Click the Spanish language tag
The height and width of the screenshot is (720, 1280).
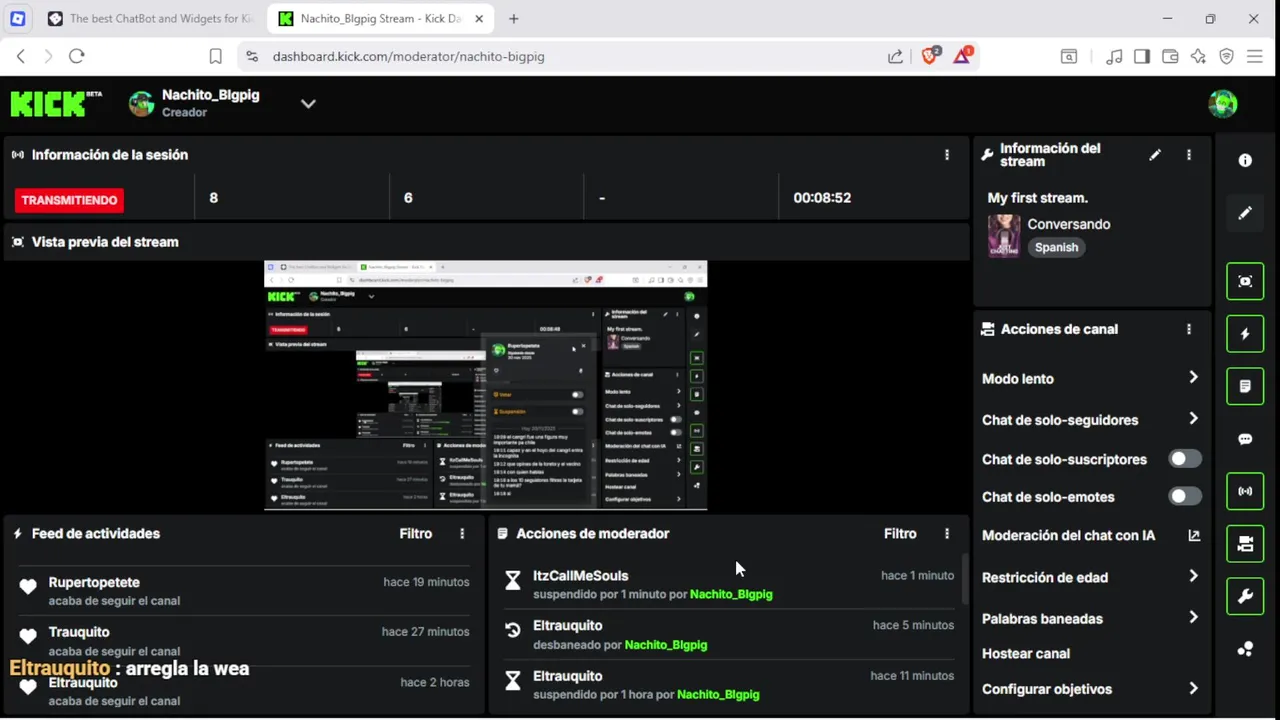pyautogui.click(x=1057, y=247)
